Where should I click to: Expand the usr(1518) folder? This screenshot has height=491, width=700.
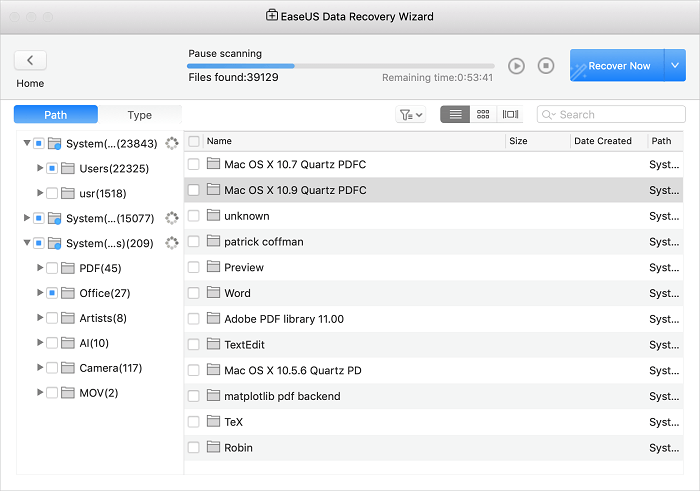40,193
